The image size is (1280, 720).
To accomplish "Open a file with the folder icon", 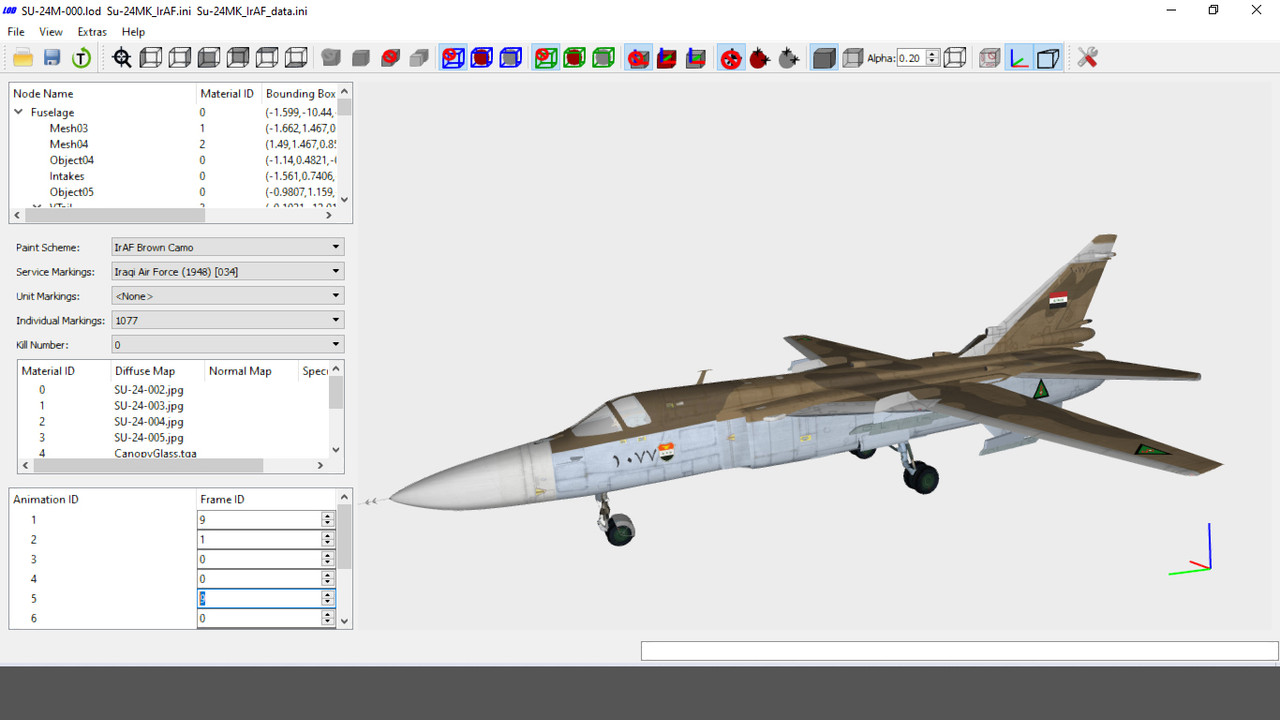I will click(x=22, y=58).
